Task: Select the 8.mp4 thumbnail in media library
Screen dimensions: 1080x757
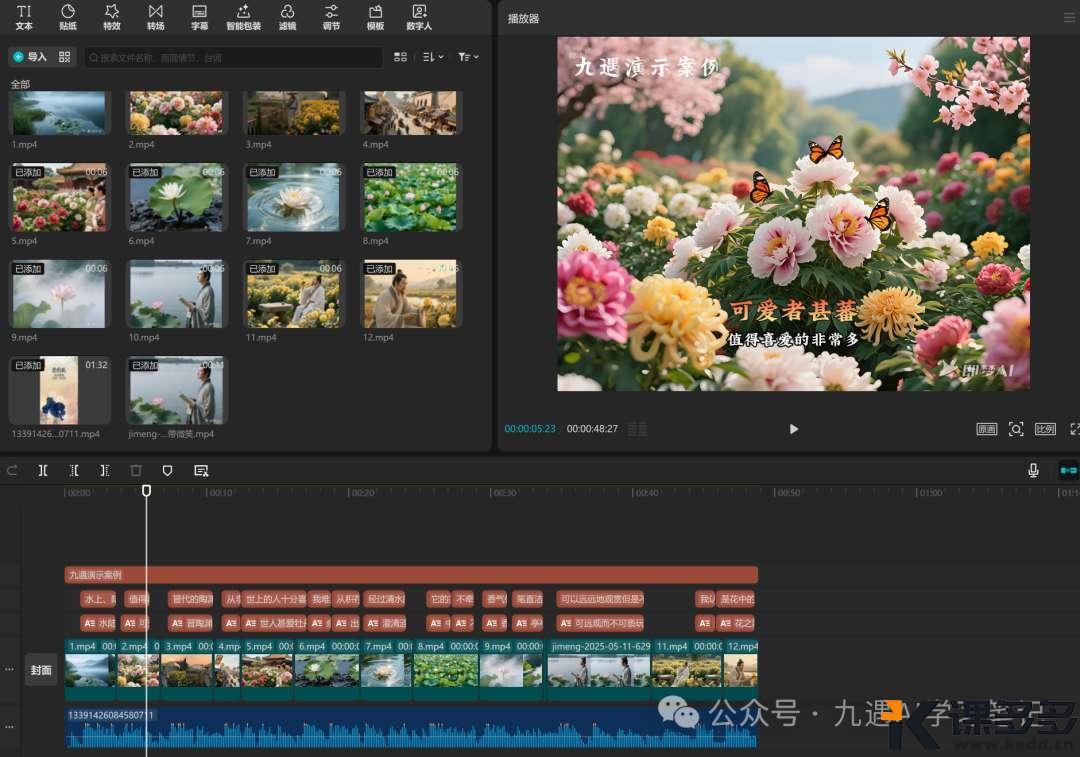Action: [411, 197]
